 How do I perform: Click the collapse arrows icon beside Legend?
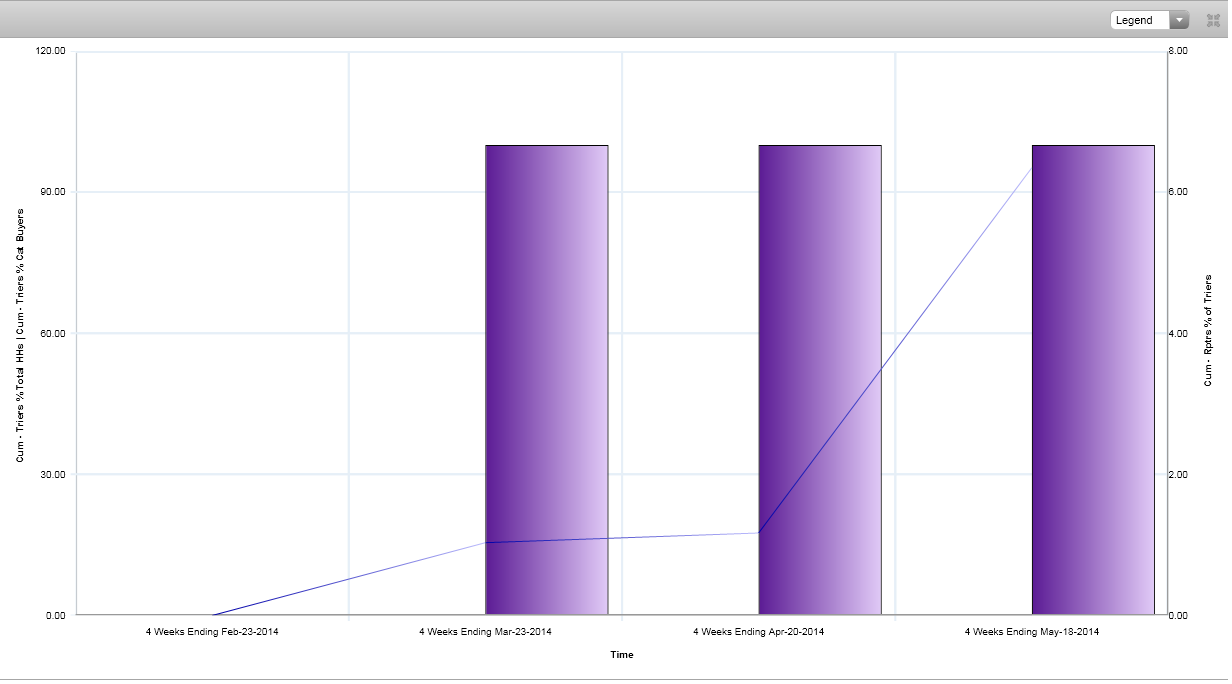[x=1213, y=20]
